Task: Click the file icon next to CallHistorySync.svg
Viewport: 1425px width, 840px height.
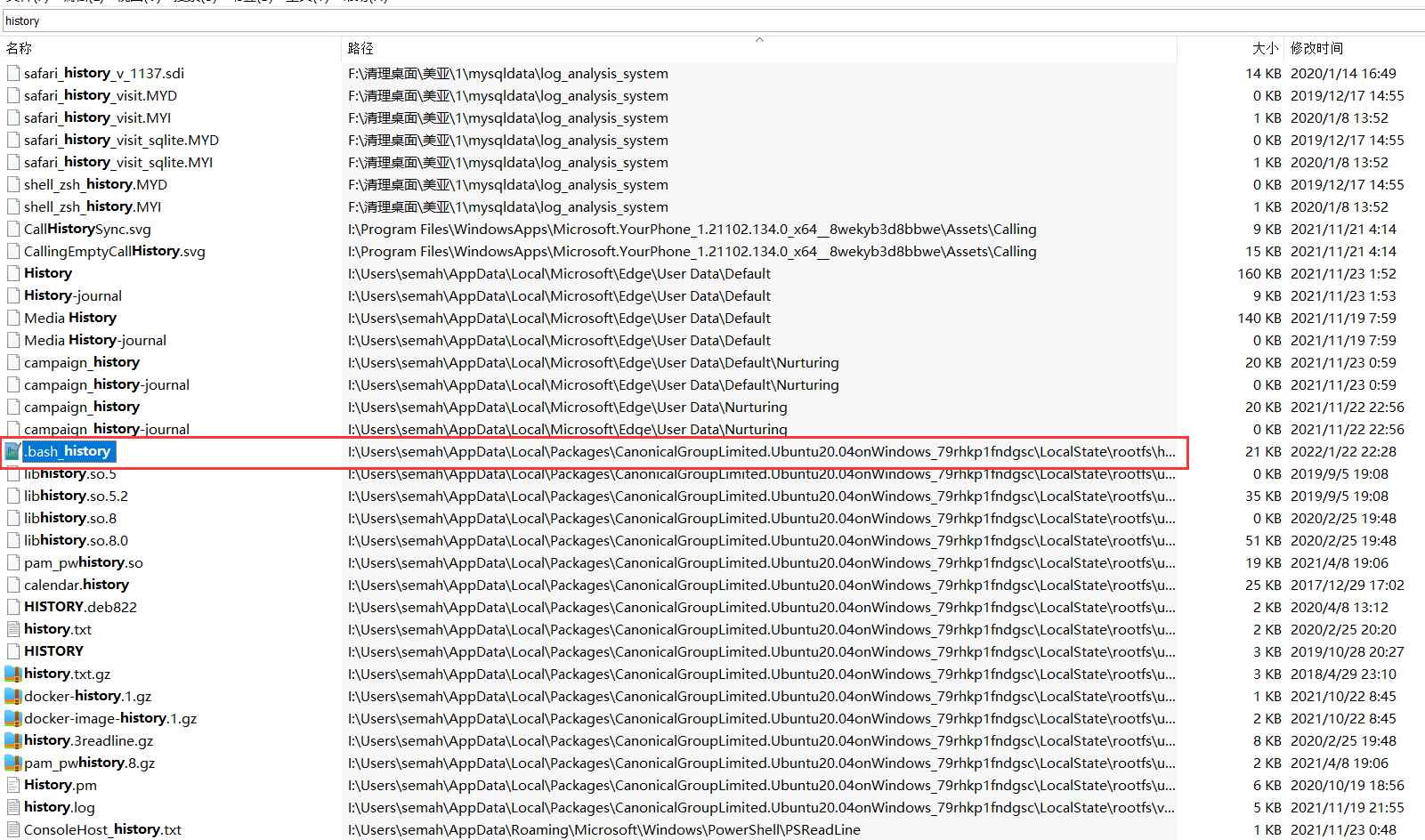Action: point(12,229)
